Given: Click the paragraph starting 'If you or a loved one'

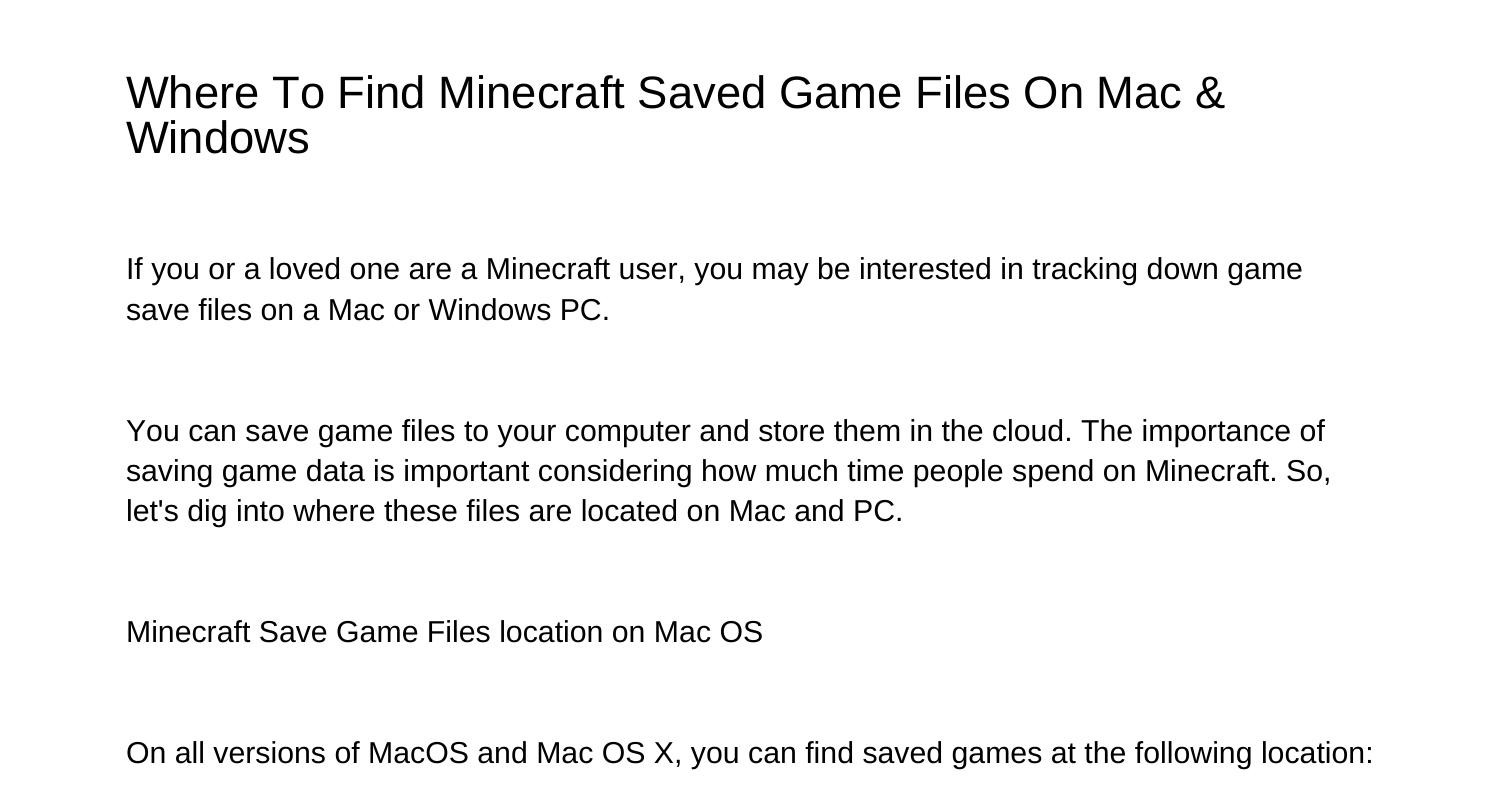Looking at the screenshot, I should 714,270.
